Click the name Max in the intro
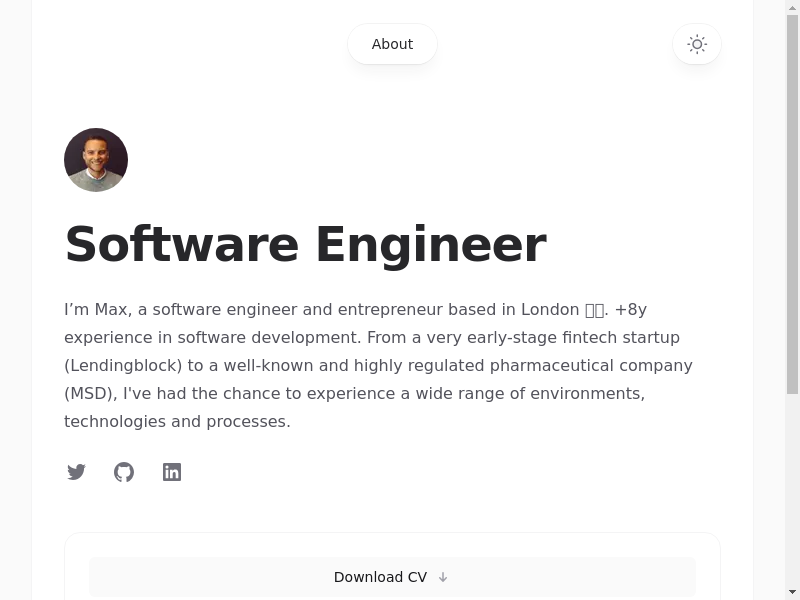Screen dimensions: 800x600 tap(110, 309)
